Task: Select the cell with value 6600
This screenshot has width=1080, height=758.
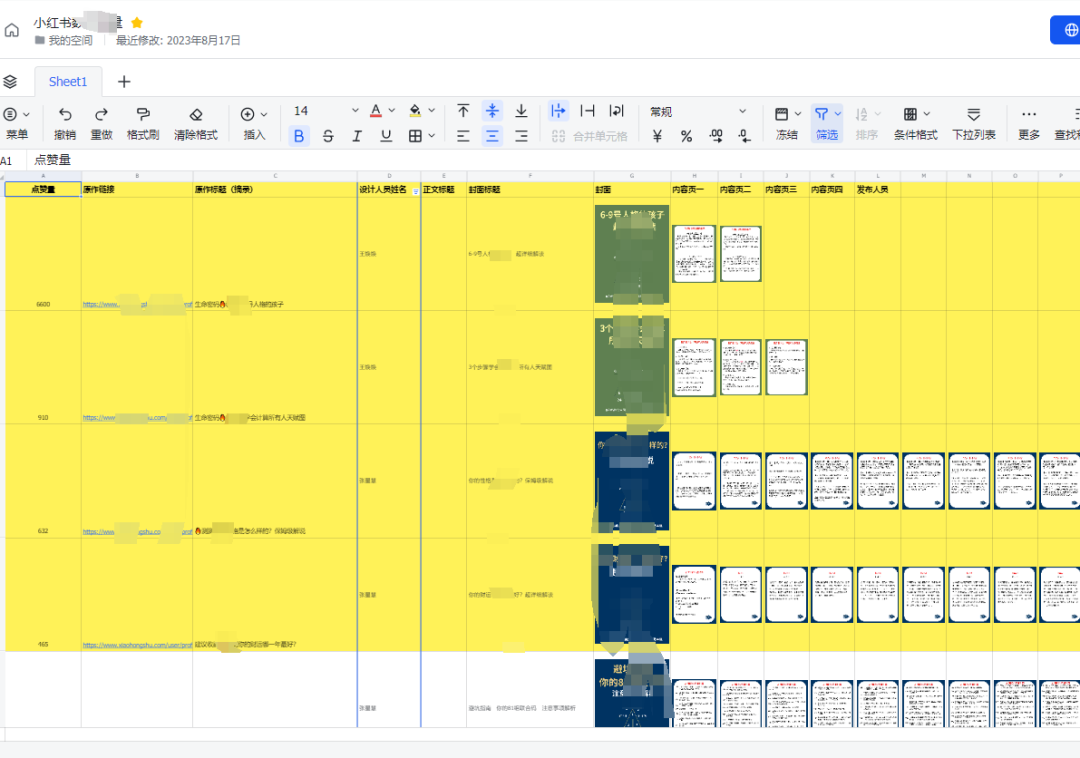Action: pyautogui.click(x=43, y=253)
